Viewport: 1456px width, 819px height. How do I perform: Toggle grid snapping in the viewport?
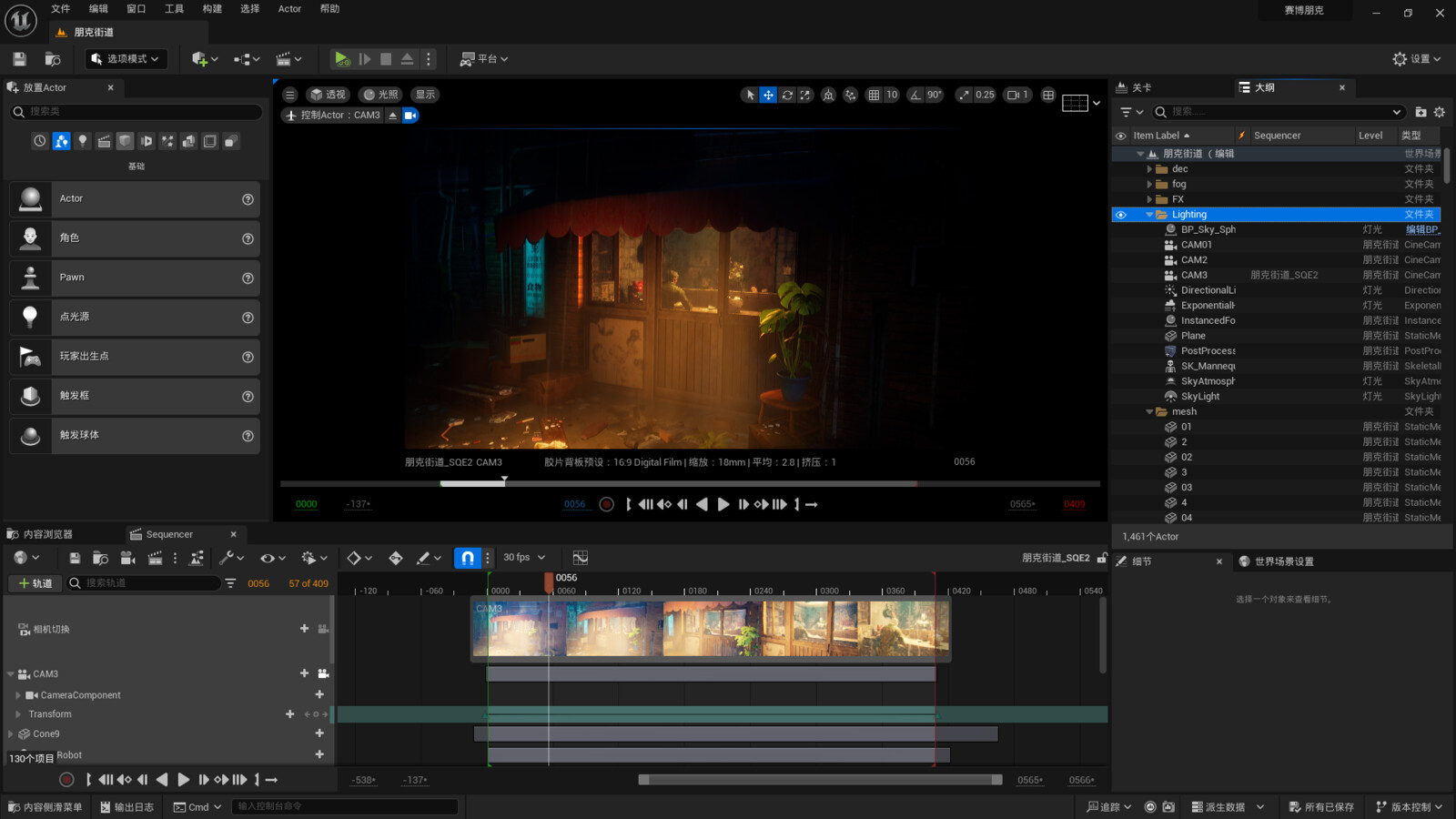[874, 95]
